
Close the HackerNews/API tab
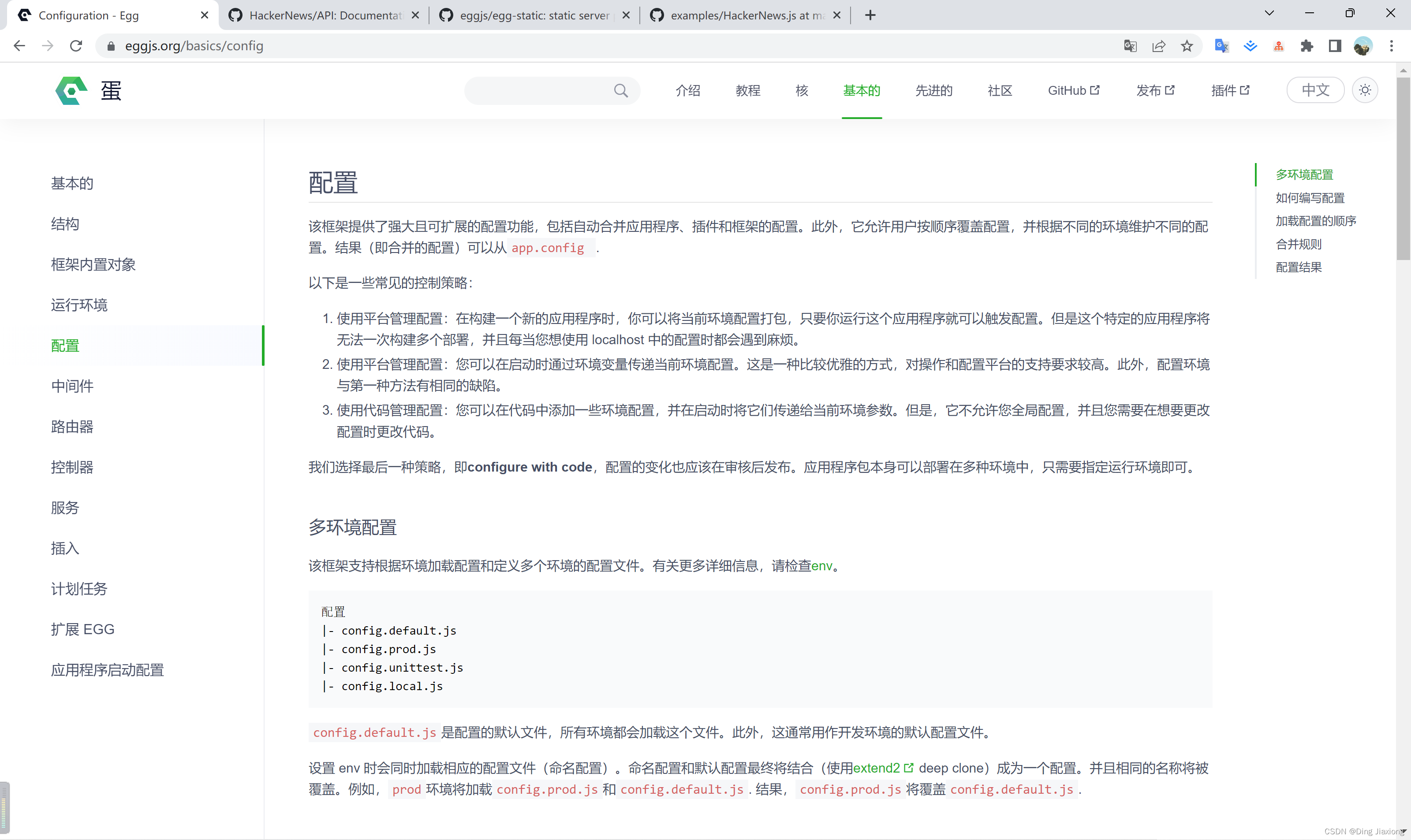416,15
